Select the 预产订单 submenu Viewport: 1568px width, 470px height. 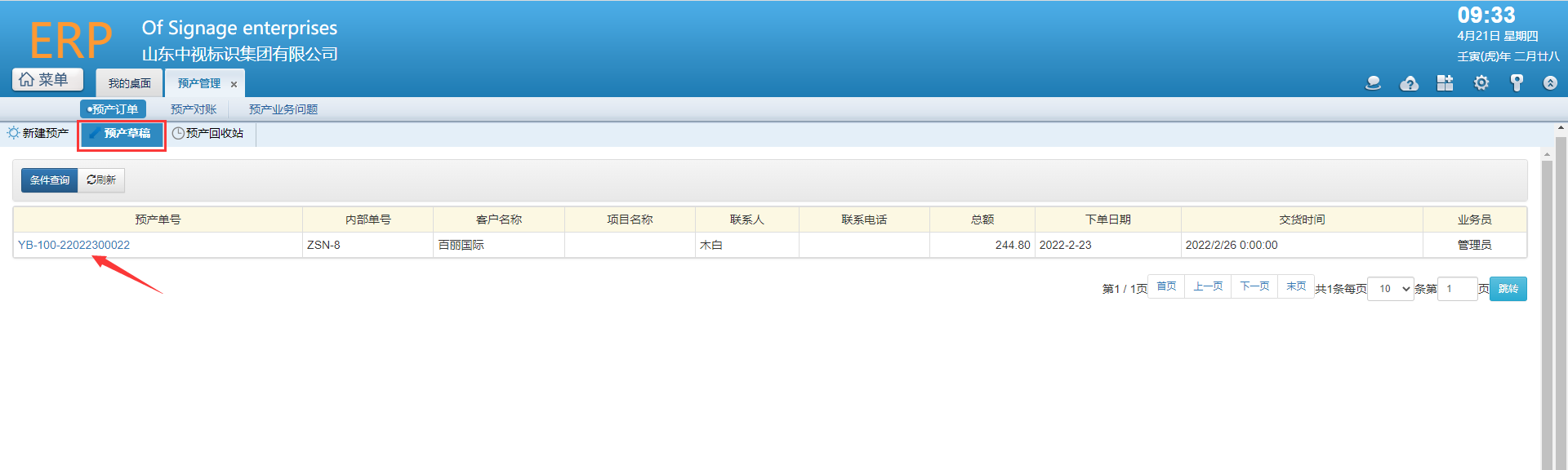(113, 109)
